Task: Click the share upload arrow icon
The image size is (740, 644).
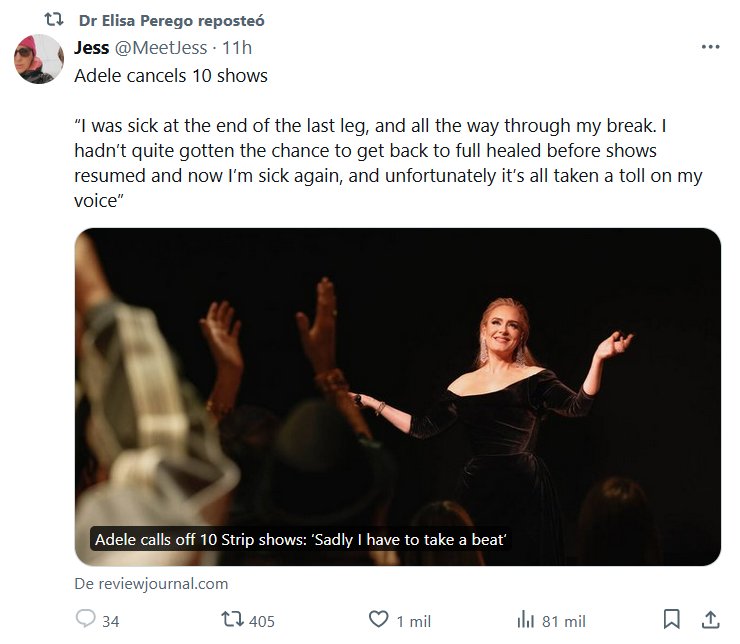Action: point(709,620)
